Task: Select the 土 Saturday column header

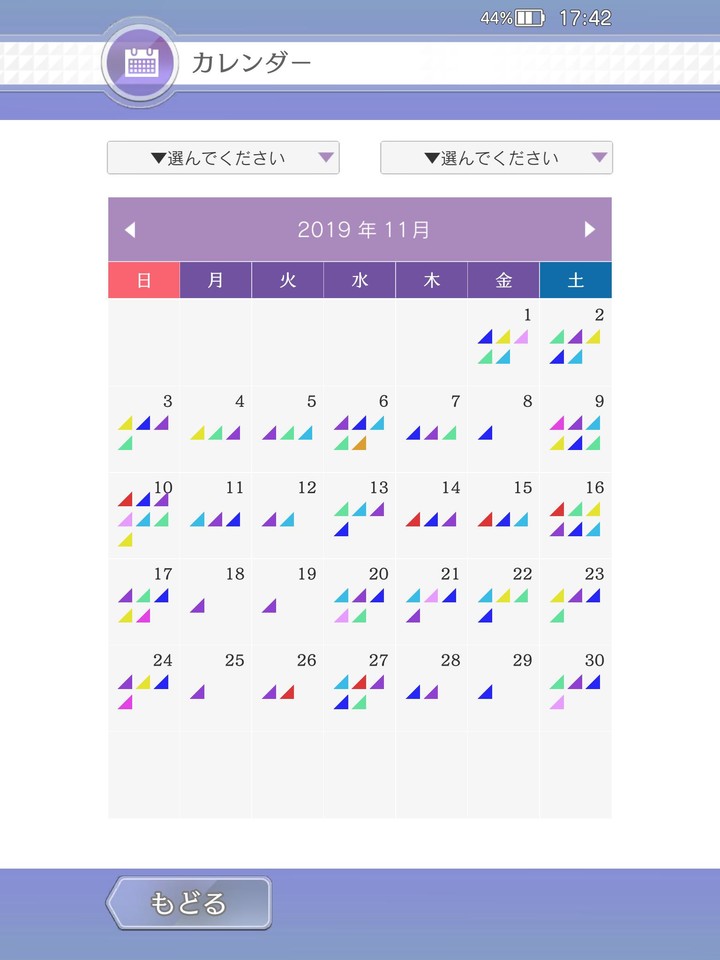Action: click(576, 280)
